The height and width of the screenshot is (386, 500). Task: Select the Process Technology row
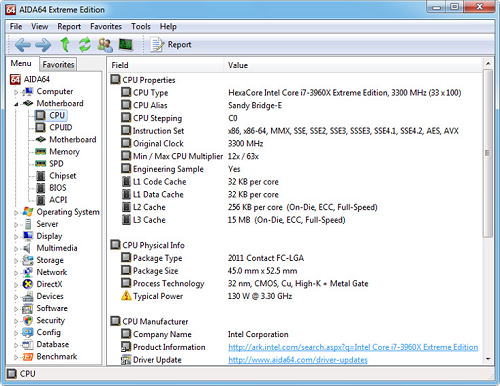[295, 284]
